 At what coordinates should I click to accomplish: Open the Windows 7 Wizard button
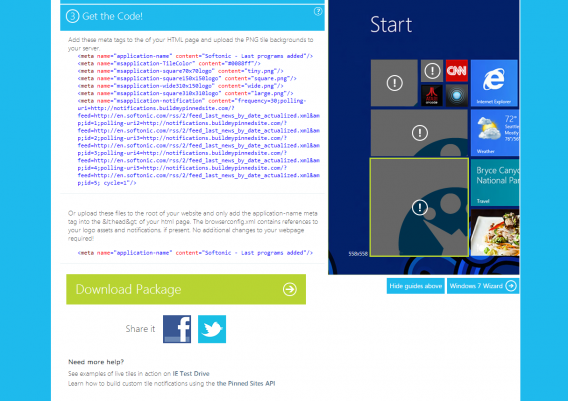483,286
